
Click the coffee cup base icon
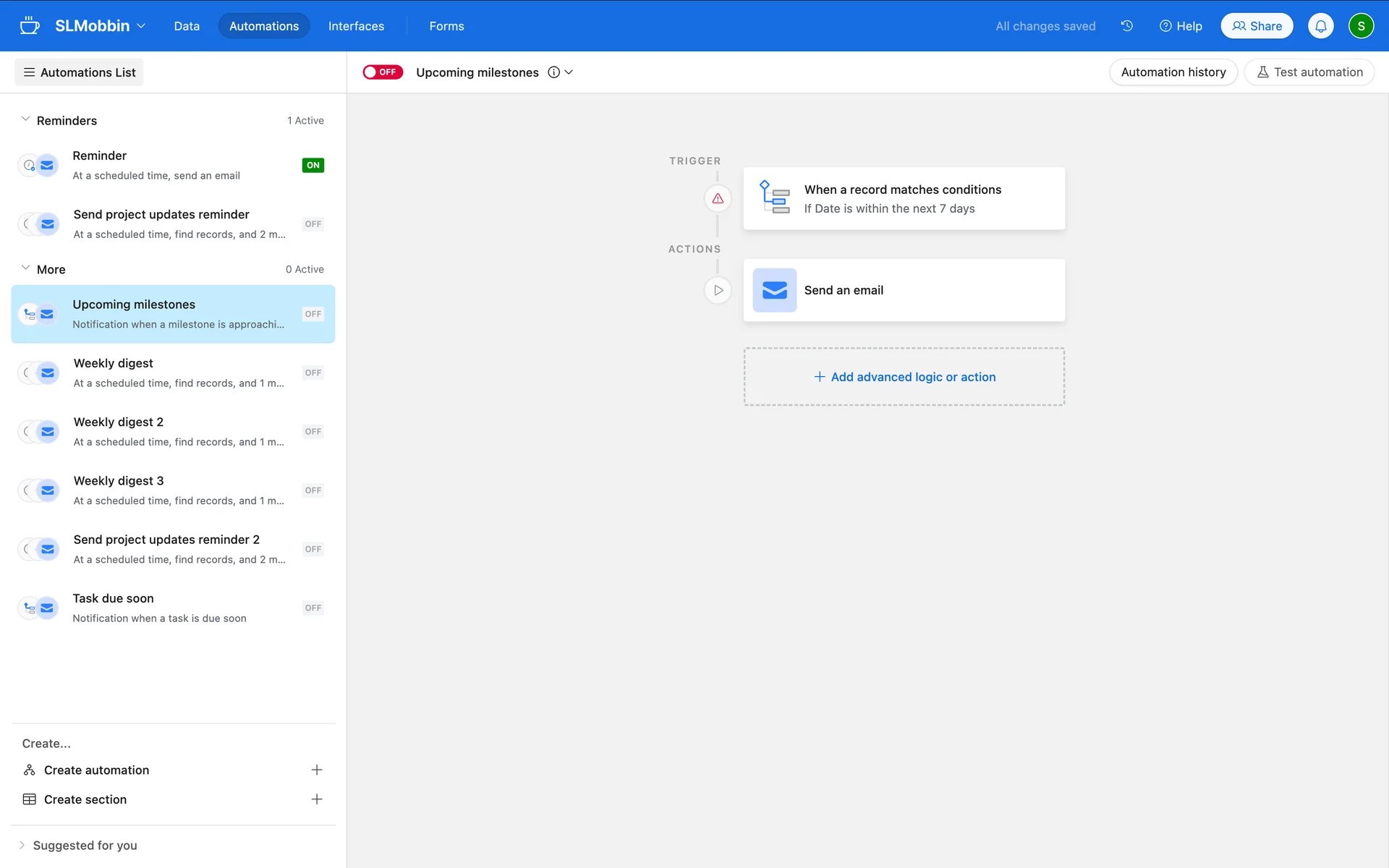[30, 26]
